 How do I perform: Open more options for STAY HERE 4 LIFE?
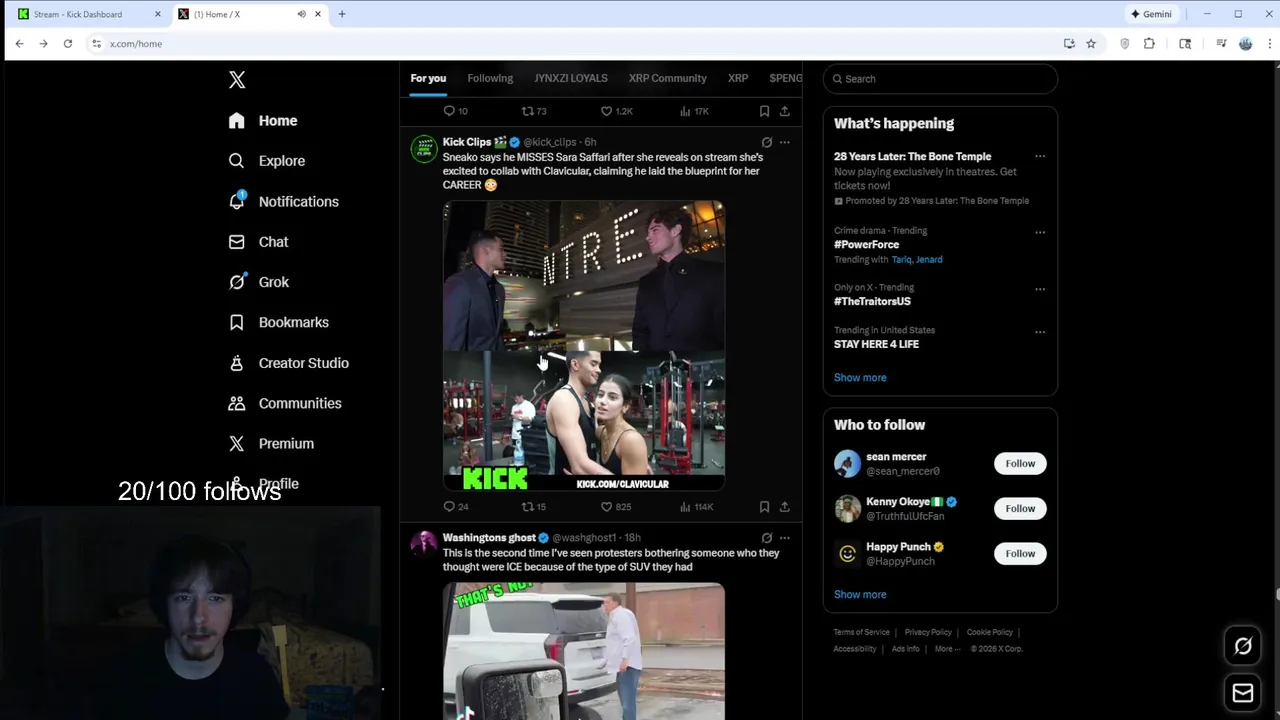1040,332
